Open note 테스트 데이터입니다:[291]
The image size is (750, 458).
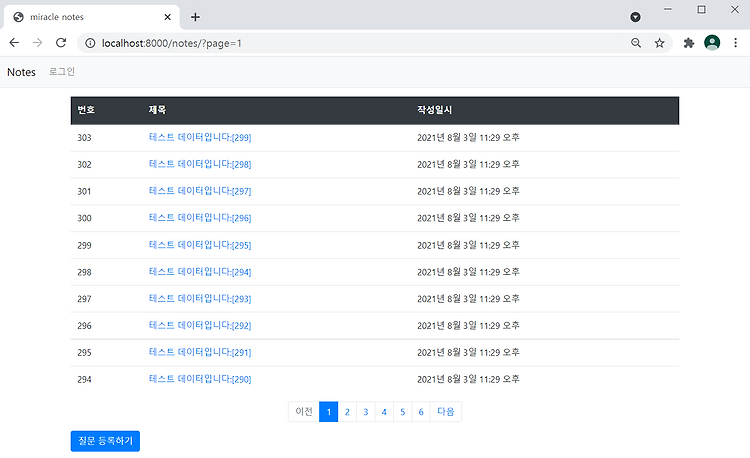tap(200, 352)
